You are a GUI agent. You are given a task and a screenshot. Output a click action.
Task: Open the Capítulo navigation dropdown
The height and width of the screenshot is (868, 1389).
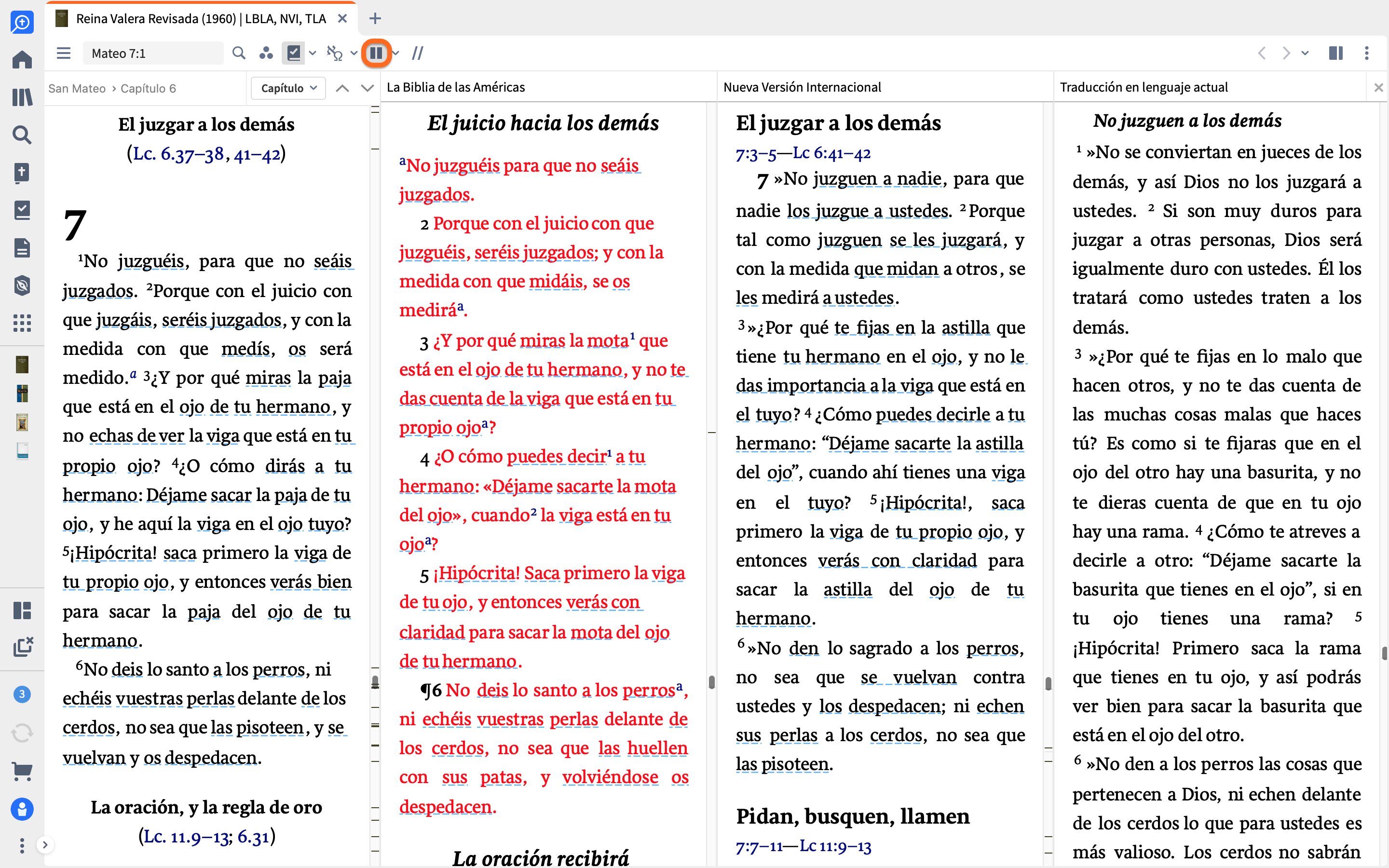tap(289, 88)
